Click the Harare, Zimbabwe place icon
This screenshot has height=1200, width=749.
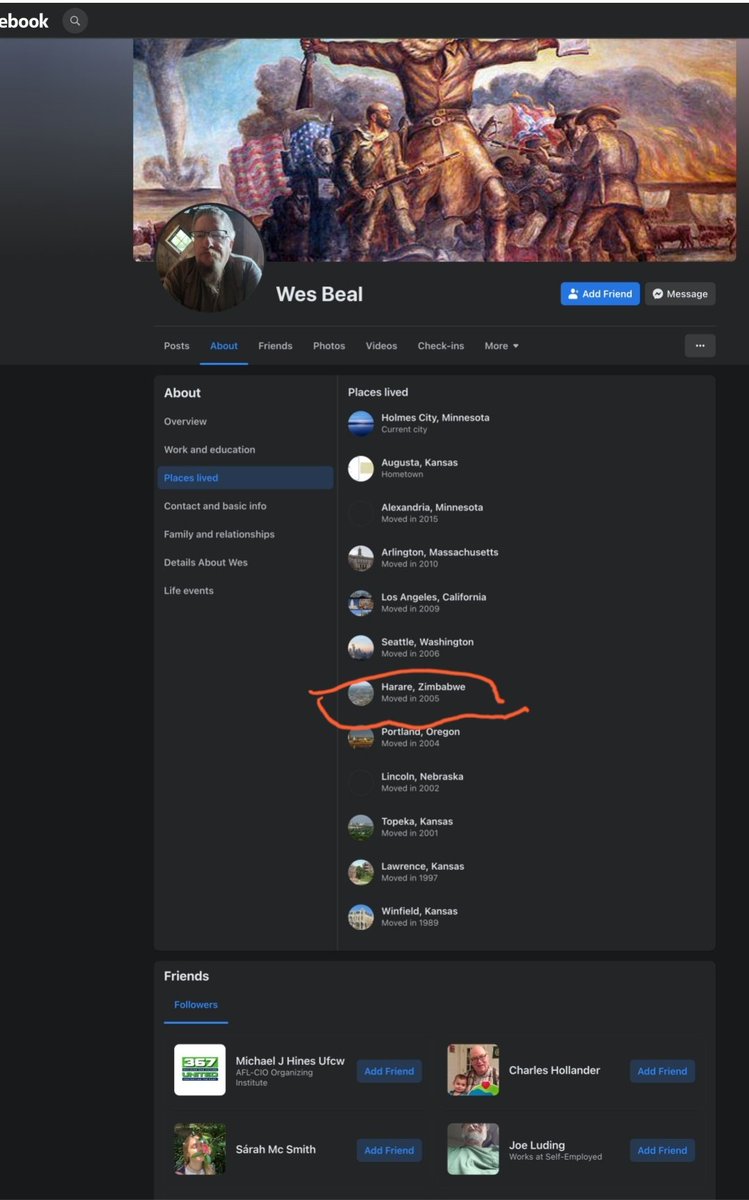361,692
